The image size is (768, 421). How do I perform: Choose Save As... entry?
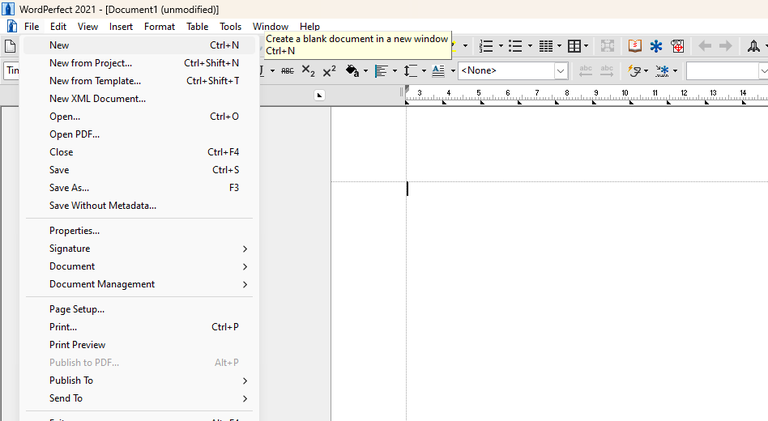139,187
